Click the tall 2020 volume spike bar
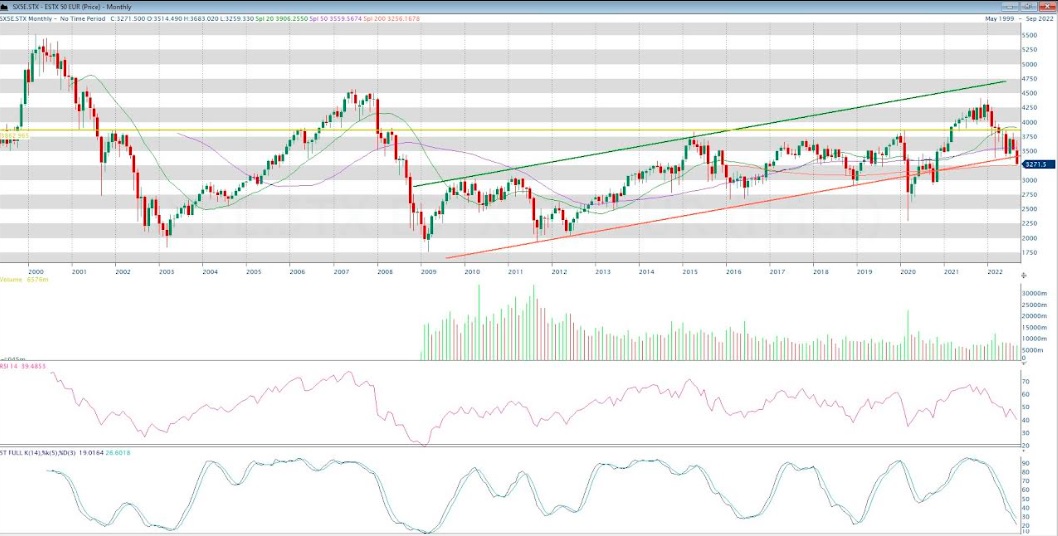This screenshot has width=1058, height=536. pos(908,335)
